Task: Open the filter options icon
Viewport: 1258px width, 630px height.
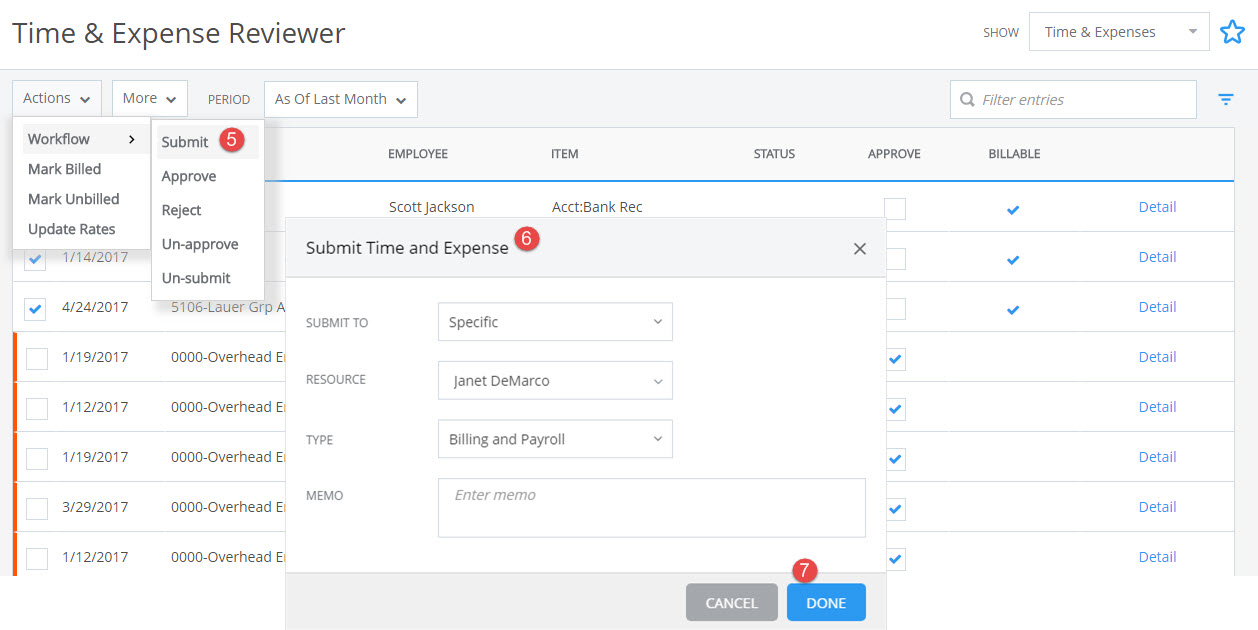Action: [1225, 99]
